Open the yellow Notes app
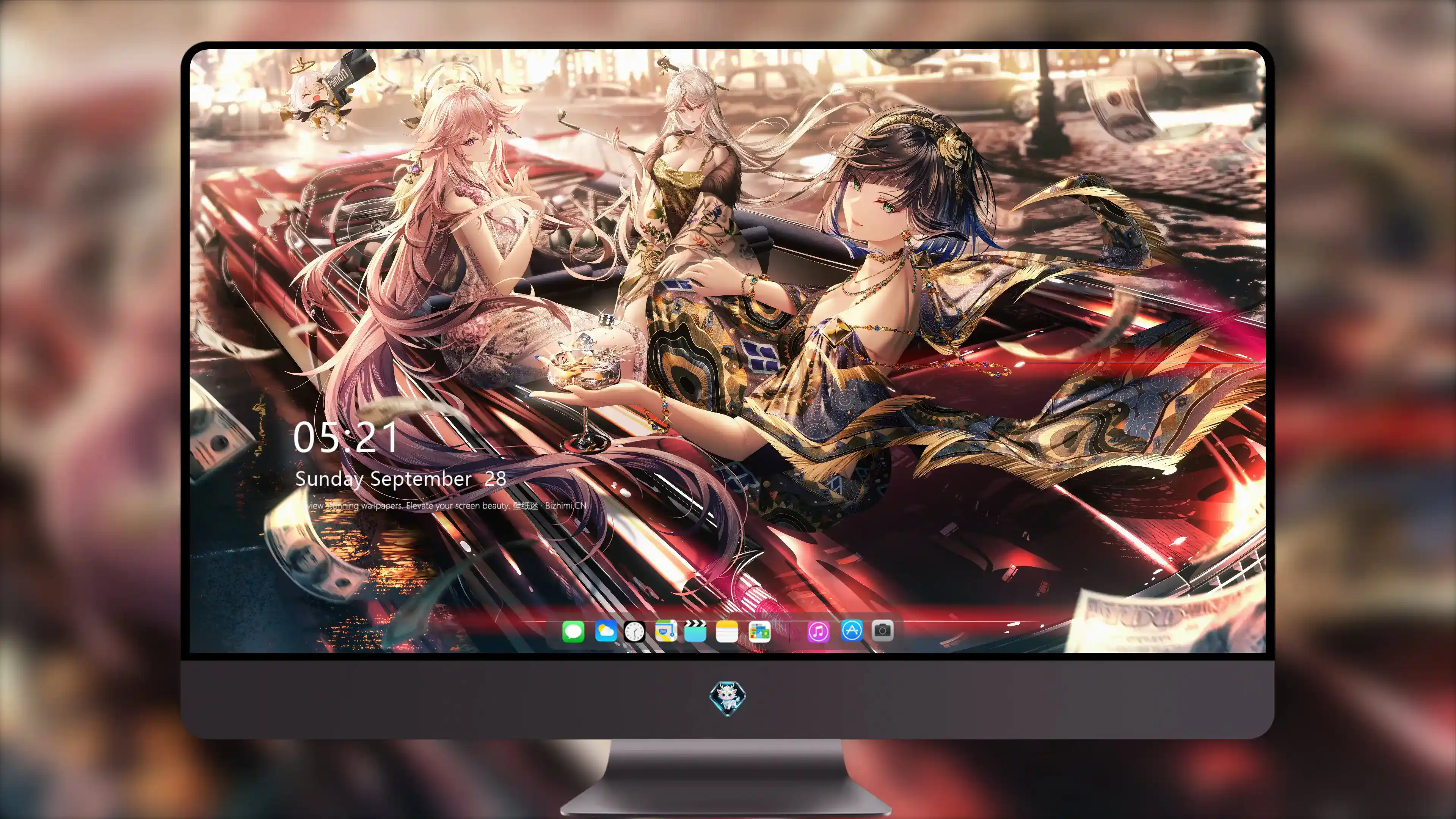This screenshot has height=819, width=1456. (727, 631)
